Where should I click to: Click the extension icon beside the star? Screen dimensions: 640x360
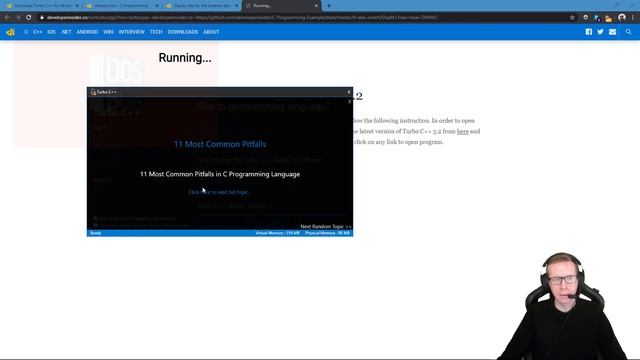click(x=586, y=18)
